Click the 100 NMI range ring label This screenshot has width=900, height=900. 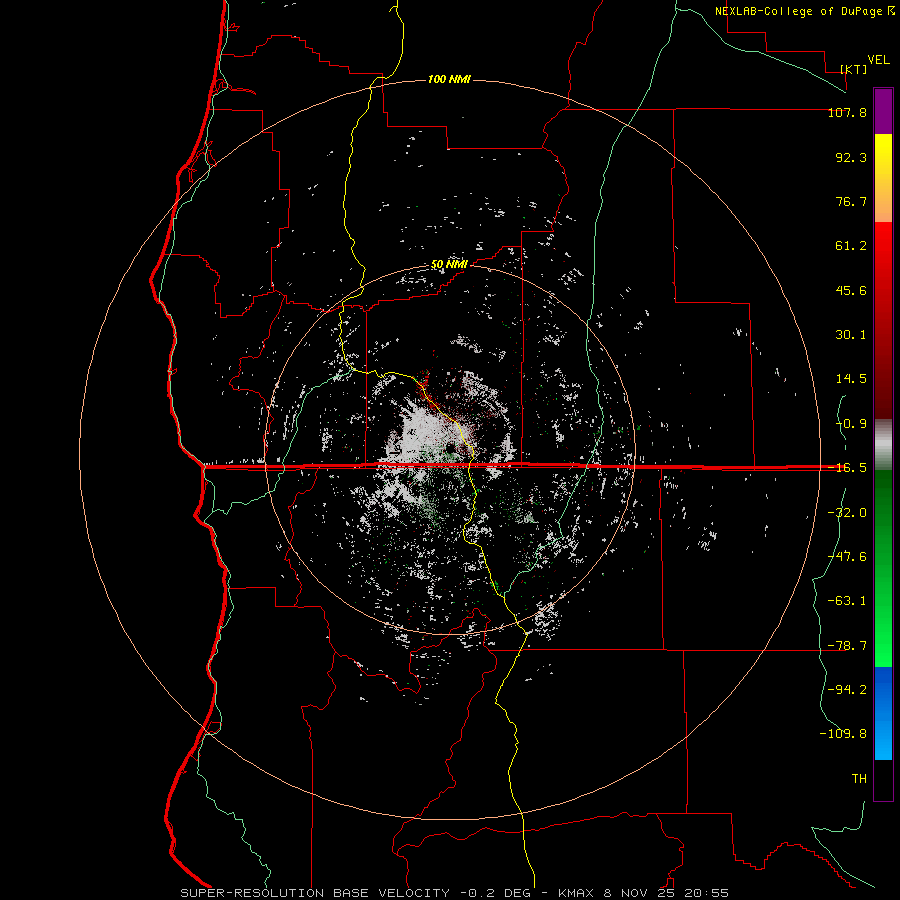[x=449, y=79]
